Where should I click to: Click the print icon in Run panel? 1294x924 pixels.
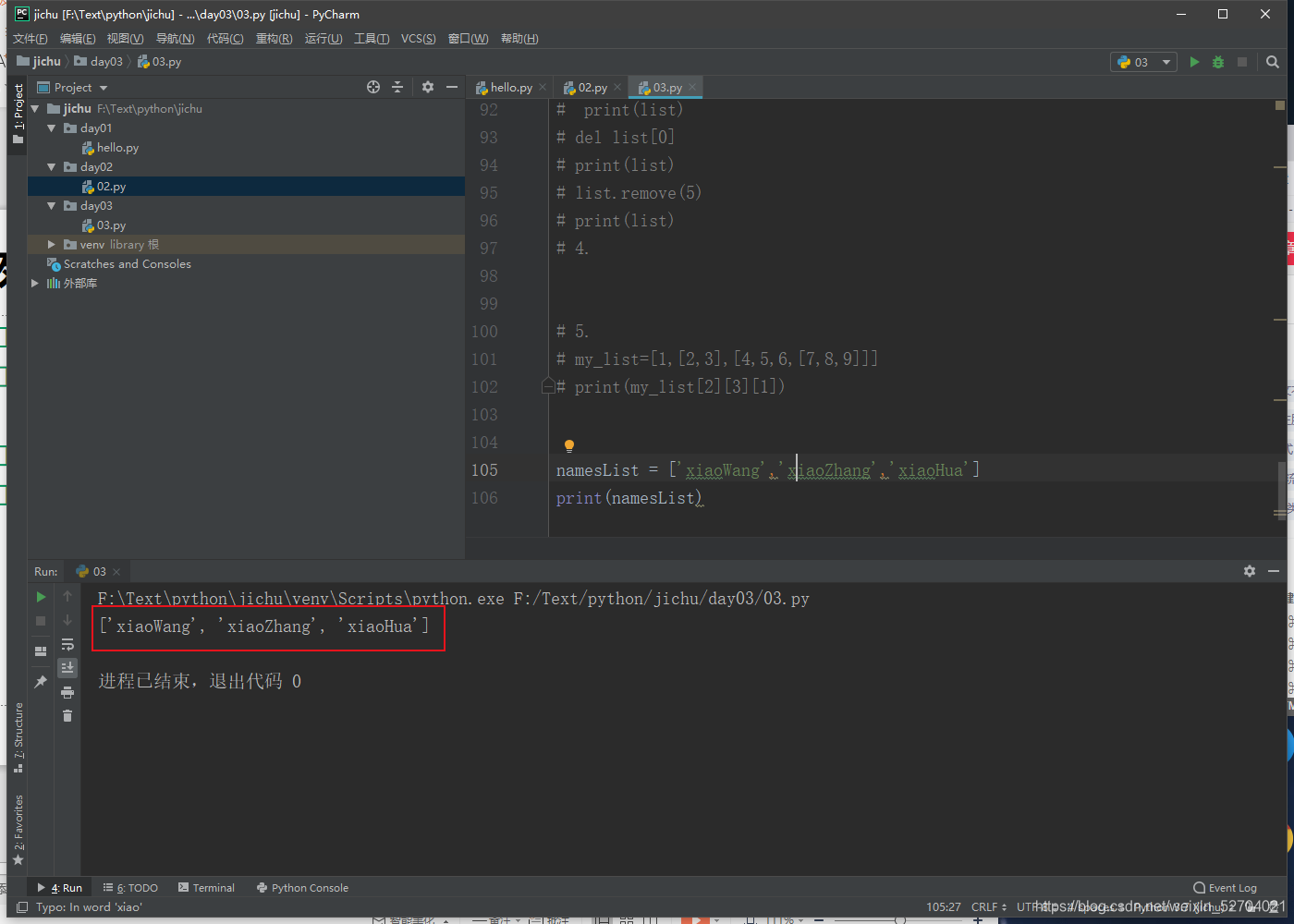point(67,692)
